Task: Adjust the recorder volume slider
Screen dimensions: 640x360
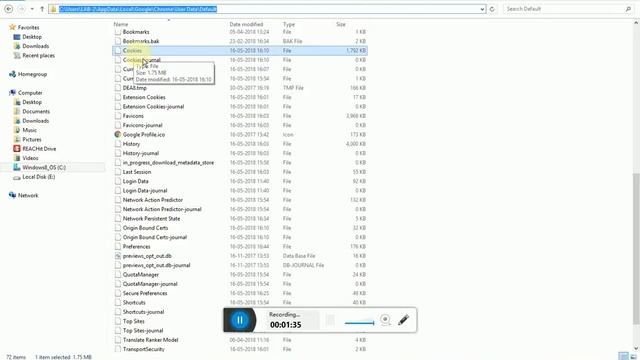Action: pyautogui.click(x=360, y=323)
